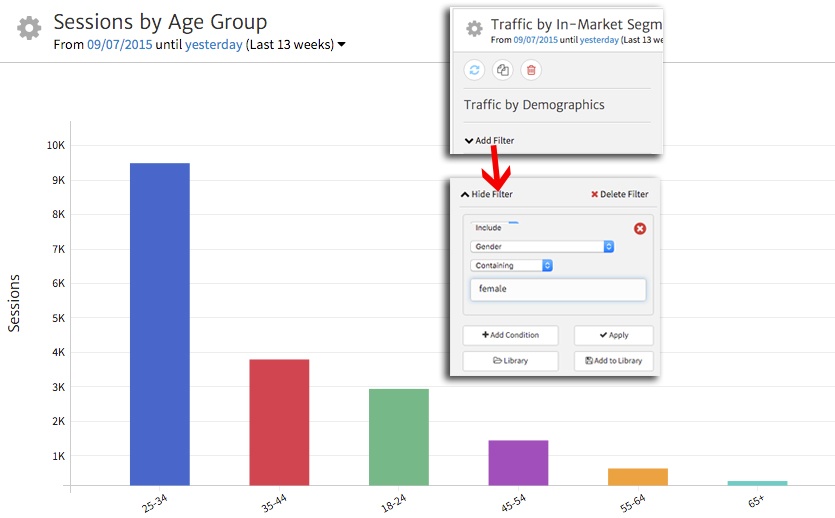
Task: Click the red trash delete icon
Action: coord(531,69)
